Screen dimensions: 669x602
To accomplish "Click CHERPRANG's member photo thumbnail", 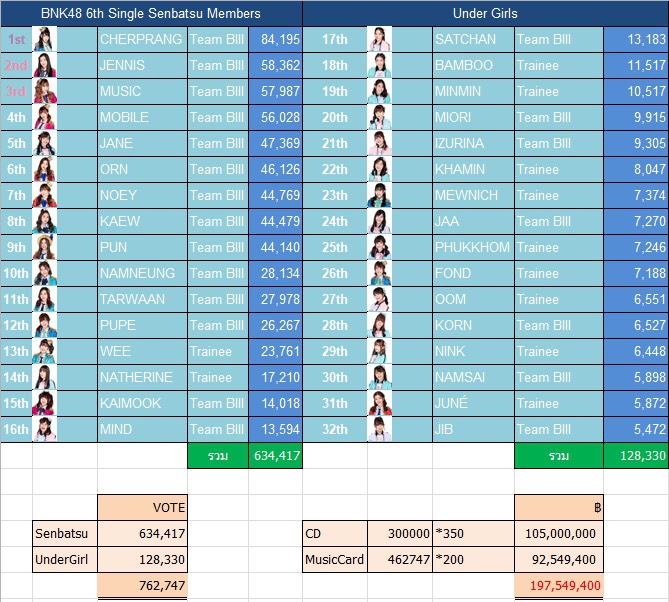I will [44, 39].
